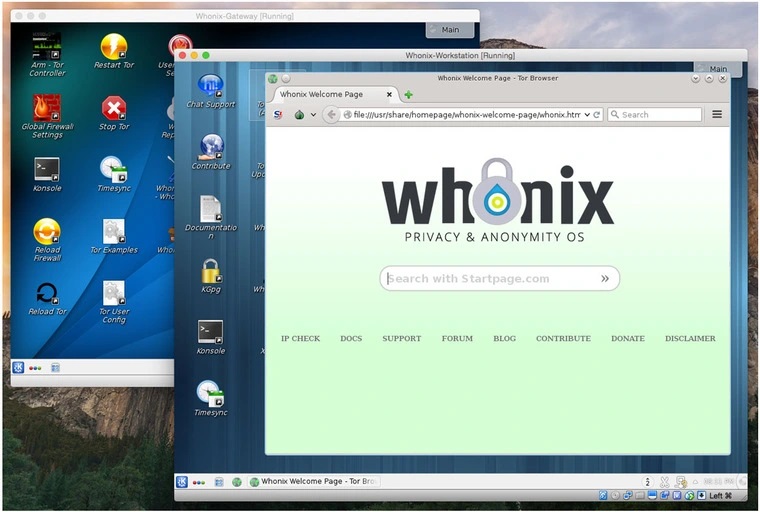The image size is (760, 512).
Task: Expand the Torbutton dropdown arrow
Action: point(313,115)
